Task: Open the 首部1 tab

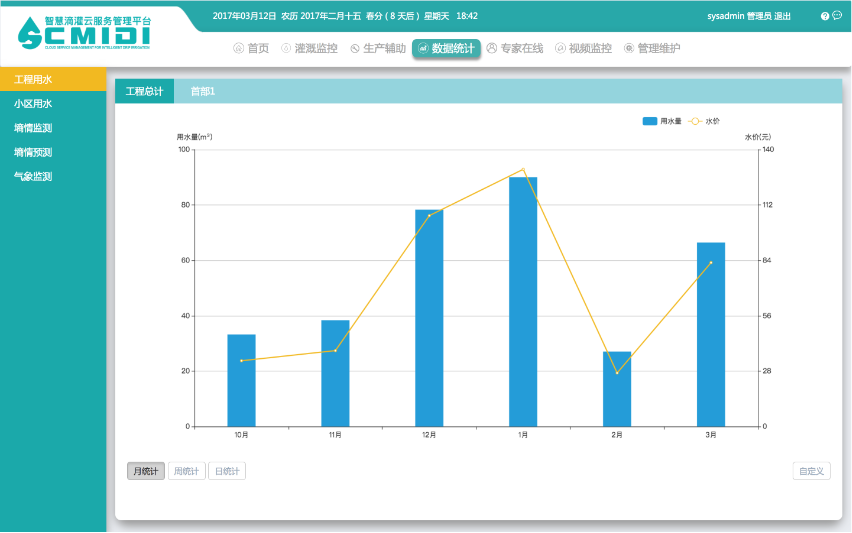Action: (x=203, y=91)
